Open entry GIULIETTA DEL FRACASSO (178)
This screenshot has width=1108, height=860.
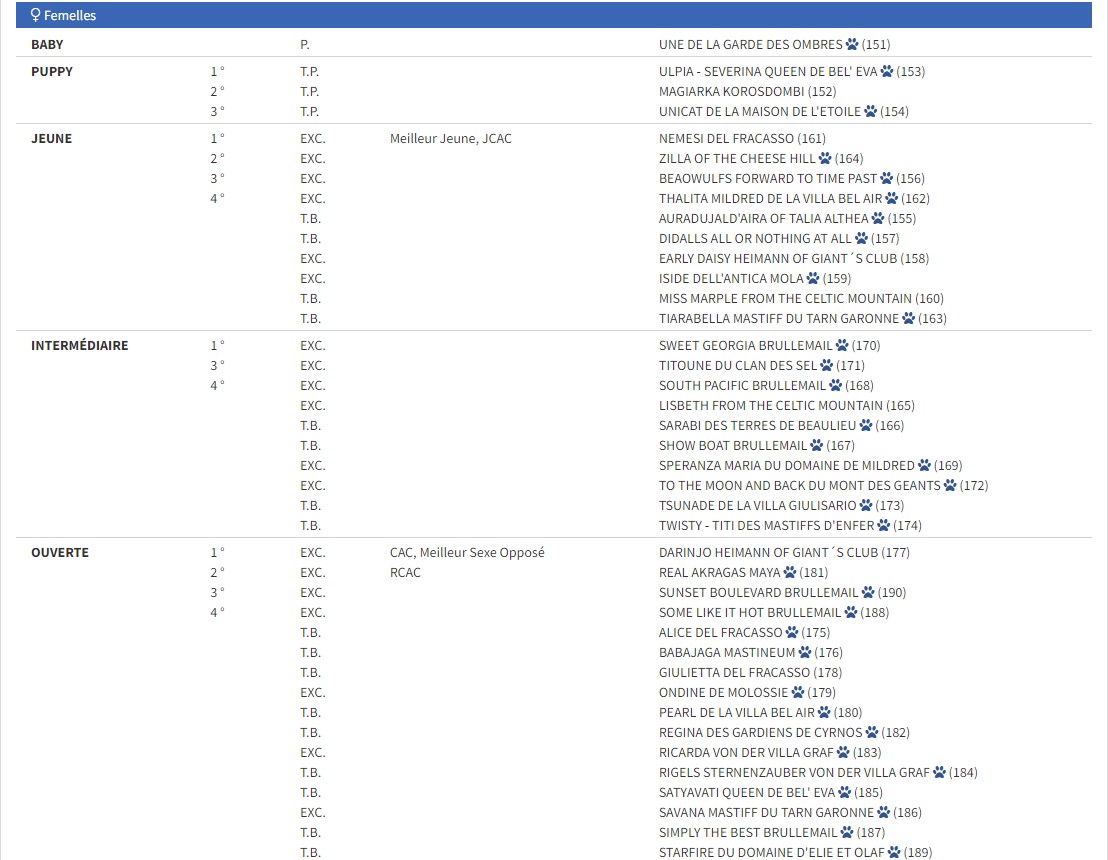click(750, 673)
